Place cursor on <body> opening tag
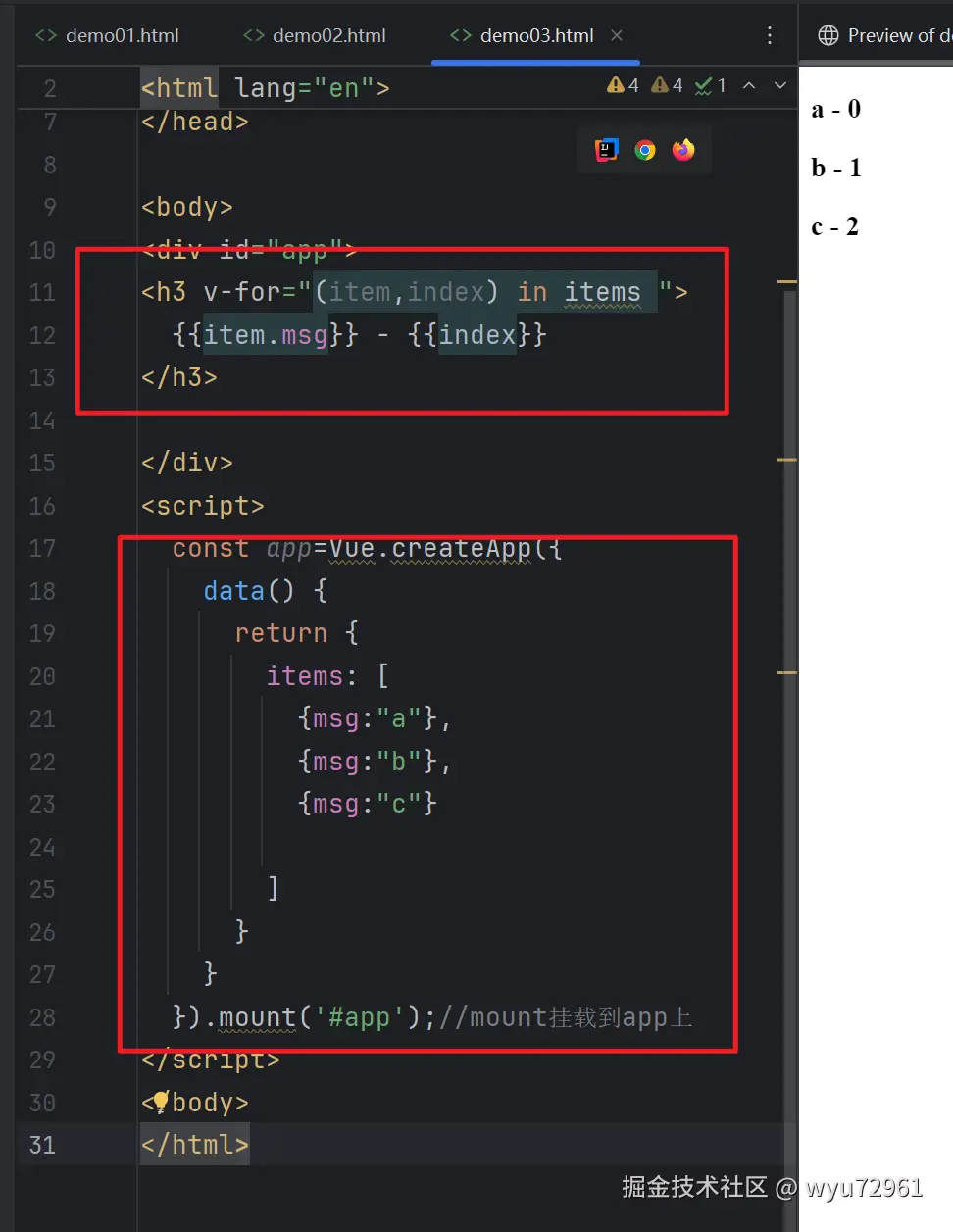This screenshot has width=953, height=1232. pyautogui.click(x=187, y=207)
